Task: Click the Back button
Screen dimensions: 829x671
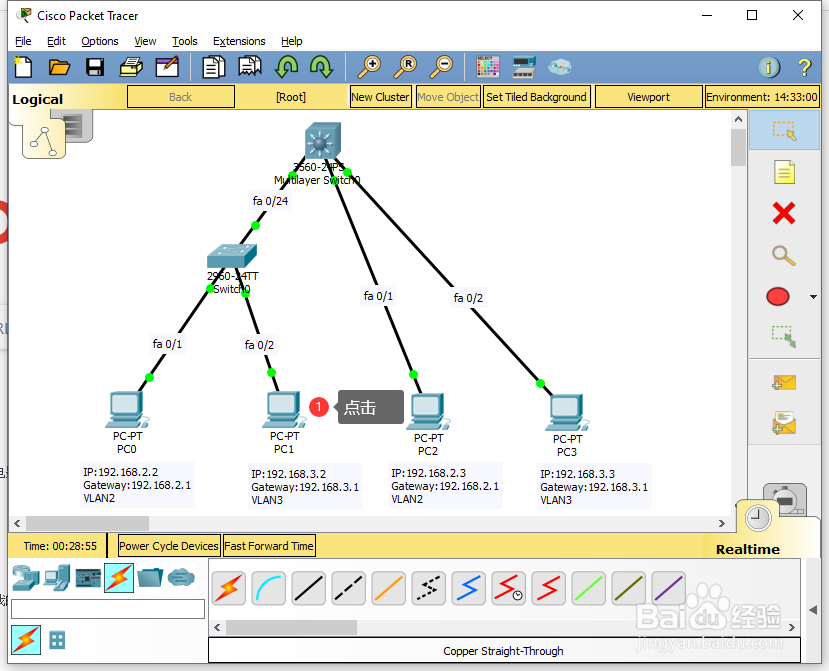Action: pos(181,97)
